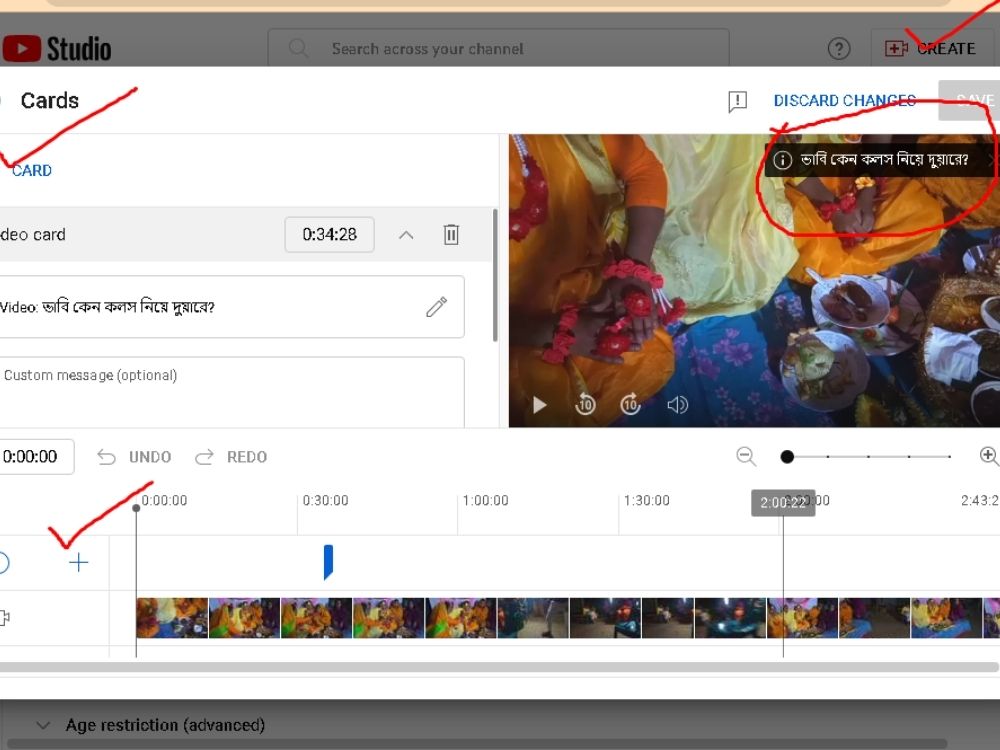Add a card with the plus icon
This screenshot has height=750, width=1000.
(78, 562)
